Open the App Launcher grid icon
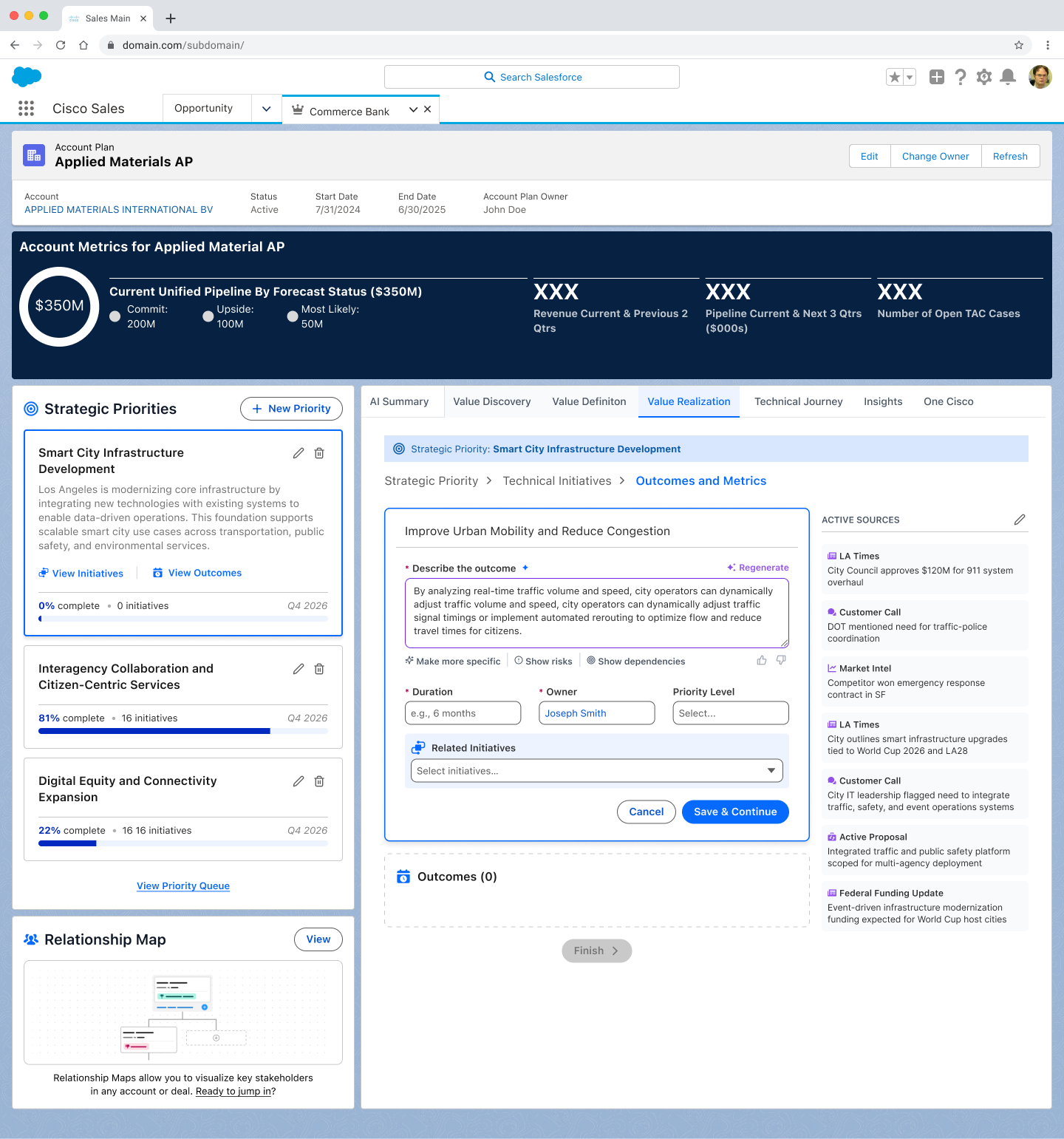1064x1139 pixels. pos(26,109)
